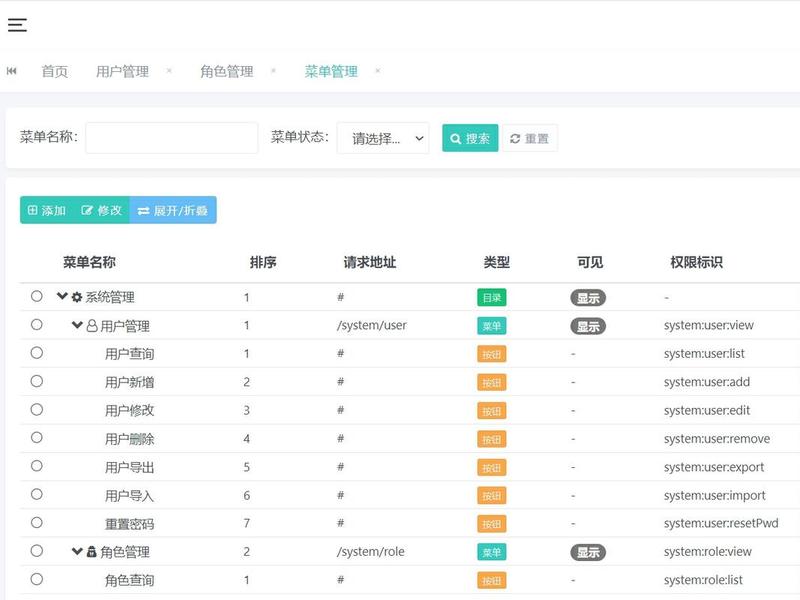Click the 重置 reset button

[530, 138]
